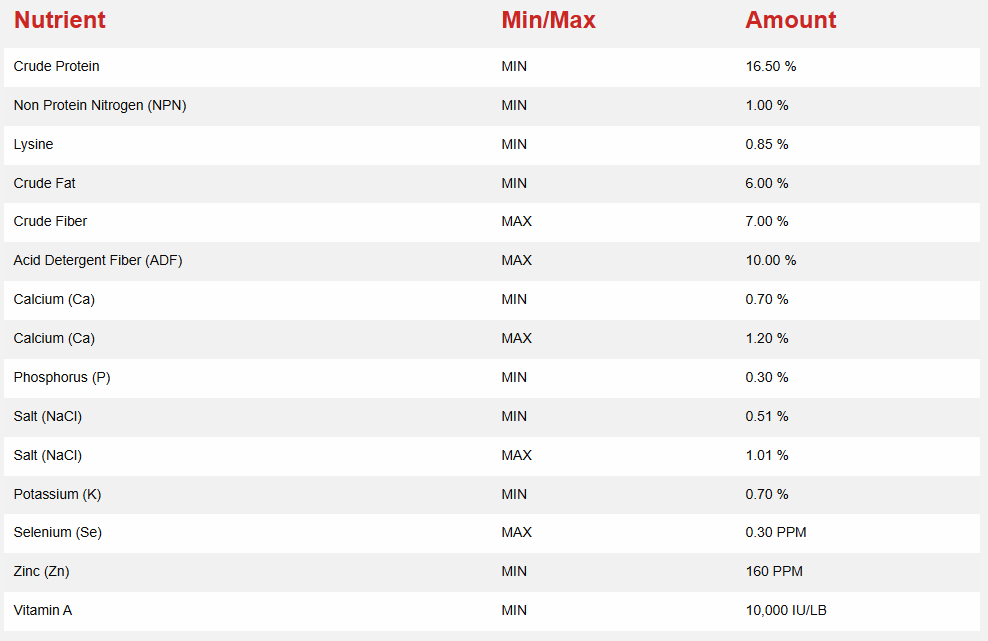The image size is (988, 641).
Task: Click the Non Protein Nitrogen (NPN) cell
Action: tap(100, 105)
